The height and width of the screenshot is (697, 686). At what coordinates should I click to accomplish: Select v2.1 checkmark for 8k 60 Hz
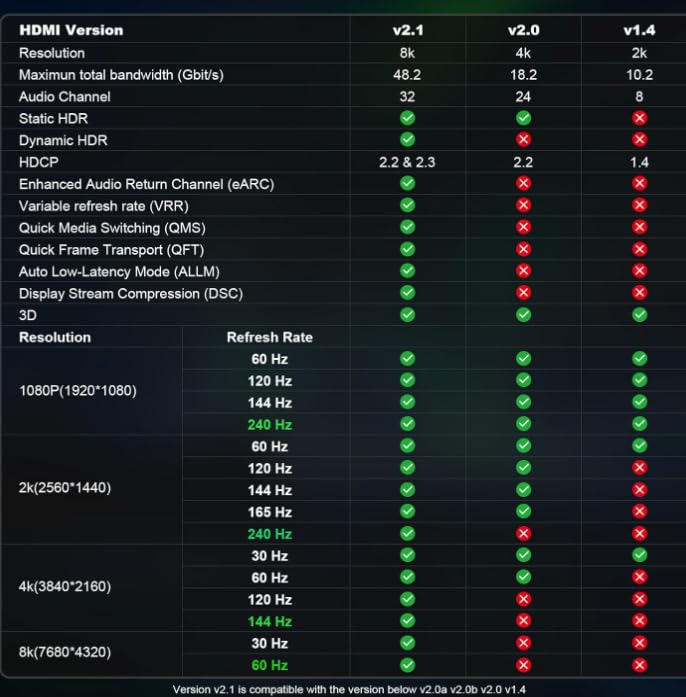407,665
